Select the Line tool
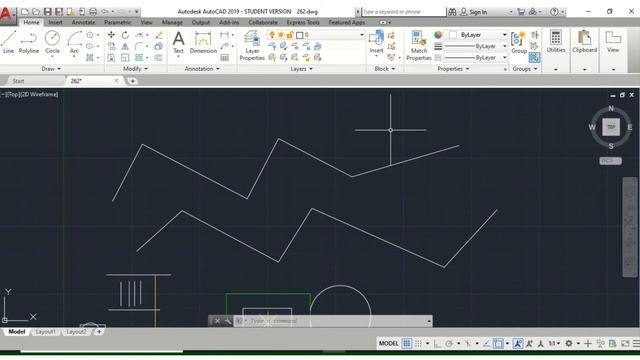The image size is (640, 360). coord(8,42)
